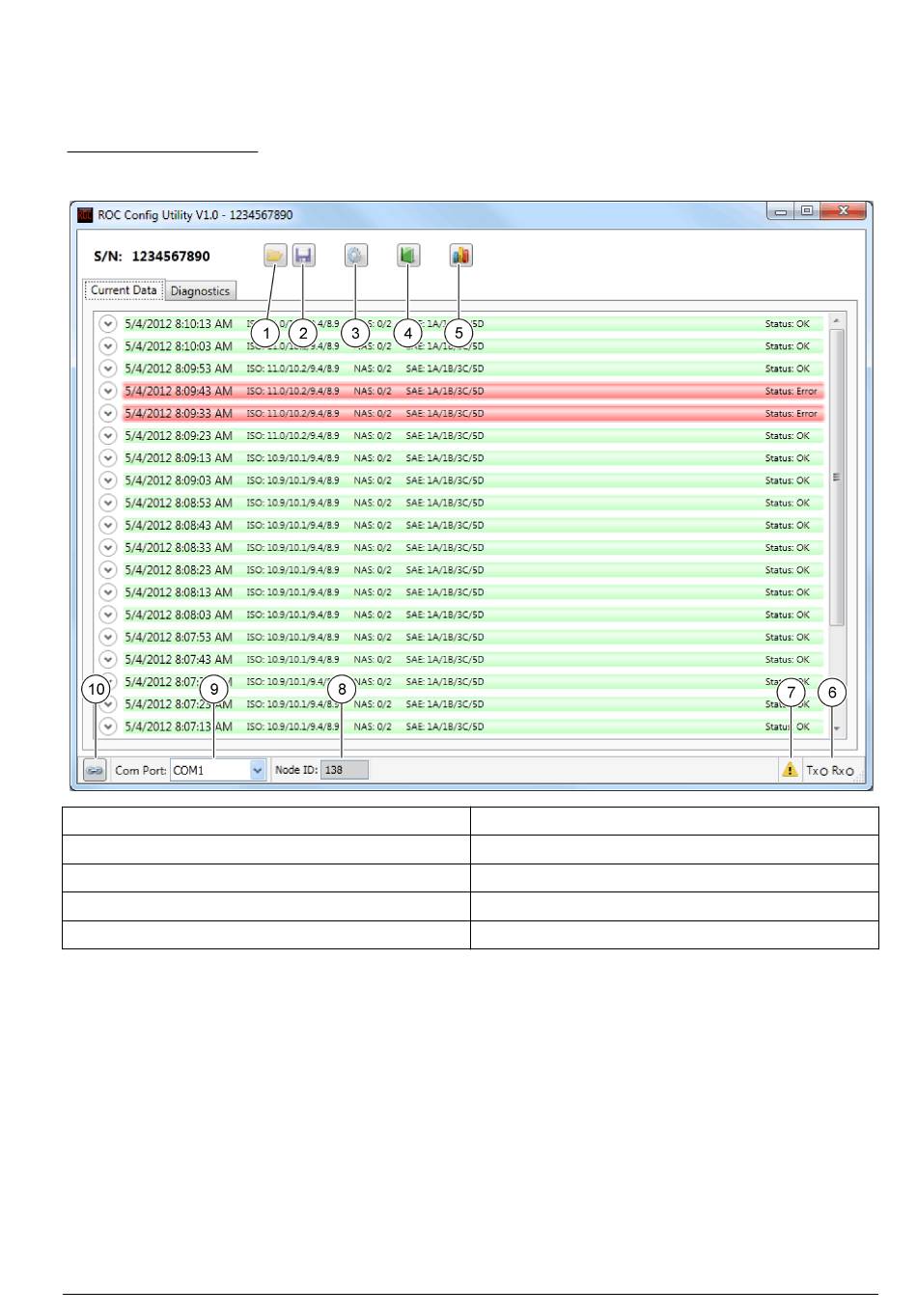Expand the 8:08:23 AM record
Viewport: 917px width, 1316px height.
[108, 570]
